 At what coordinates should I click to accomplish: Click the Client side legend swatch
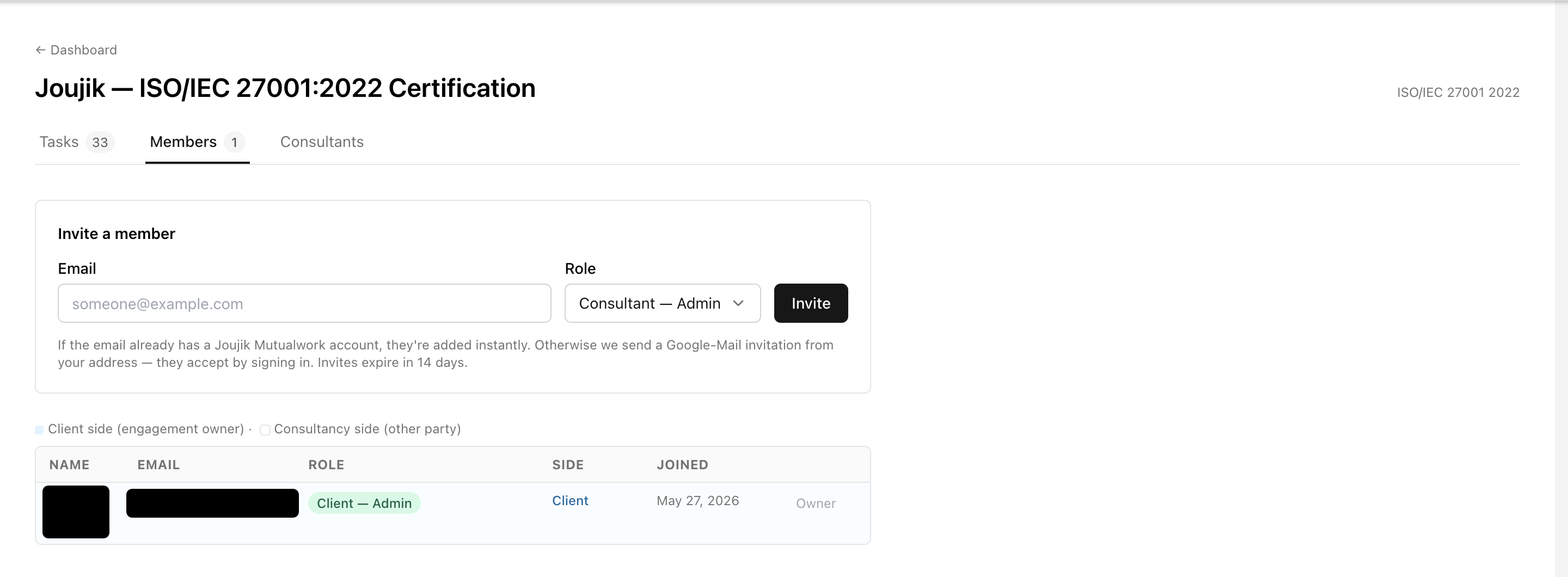pyautogui.click(x=39, y=431)
